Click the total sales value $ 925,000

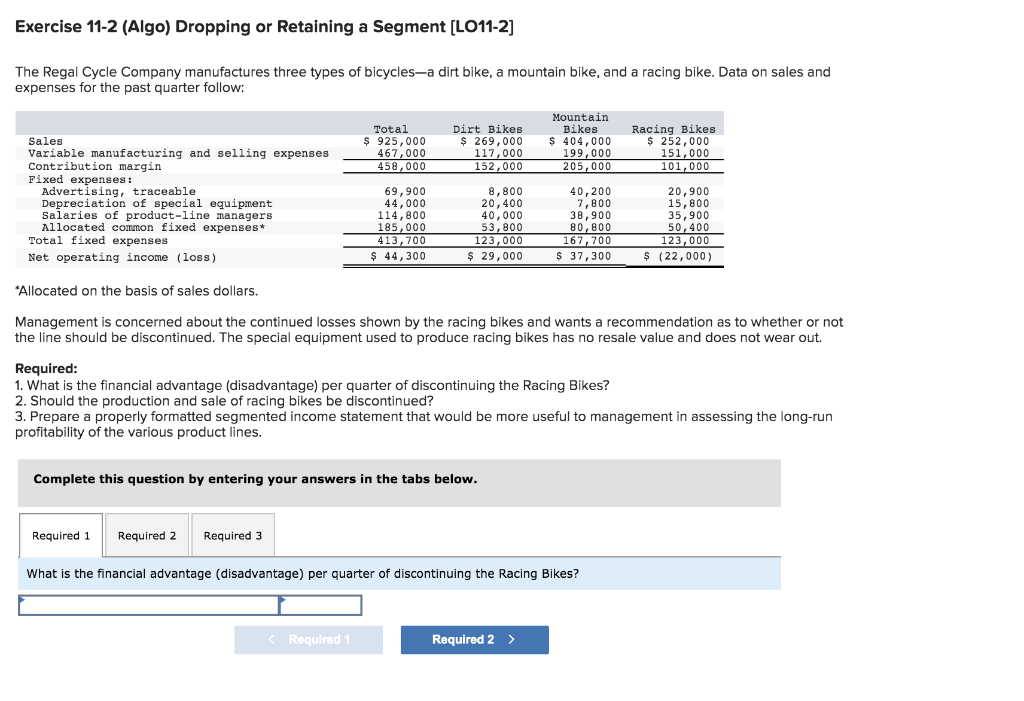click(x=394, y=141)
